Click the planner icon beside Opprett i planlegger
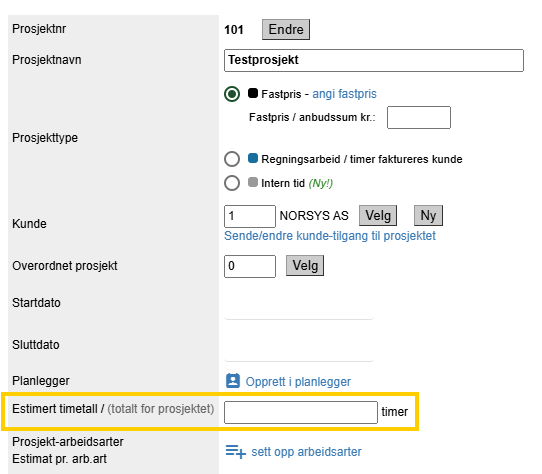Viewport: 542px width, 474px height. click(x=233, y=381)
